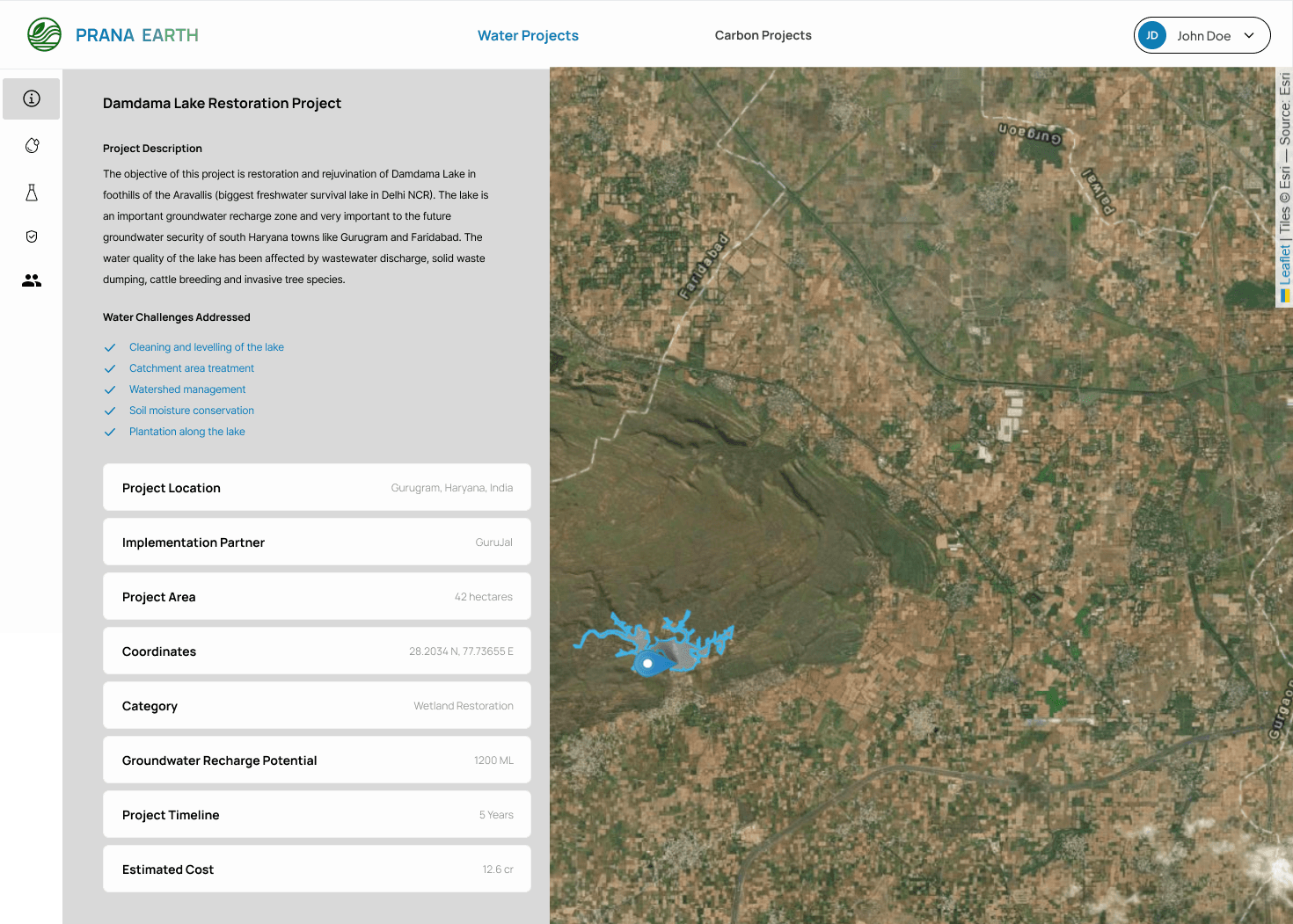
Task: Select the Coordinates label
Action: click(x=159, y=651)
